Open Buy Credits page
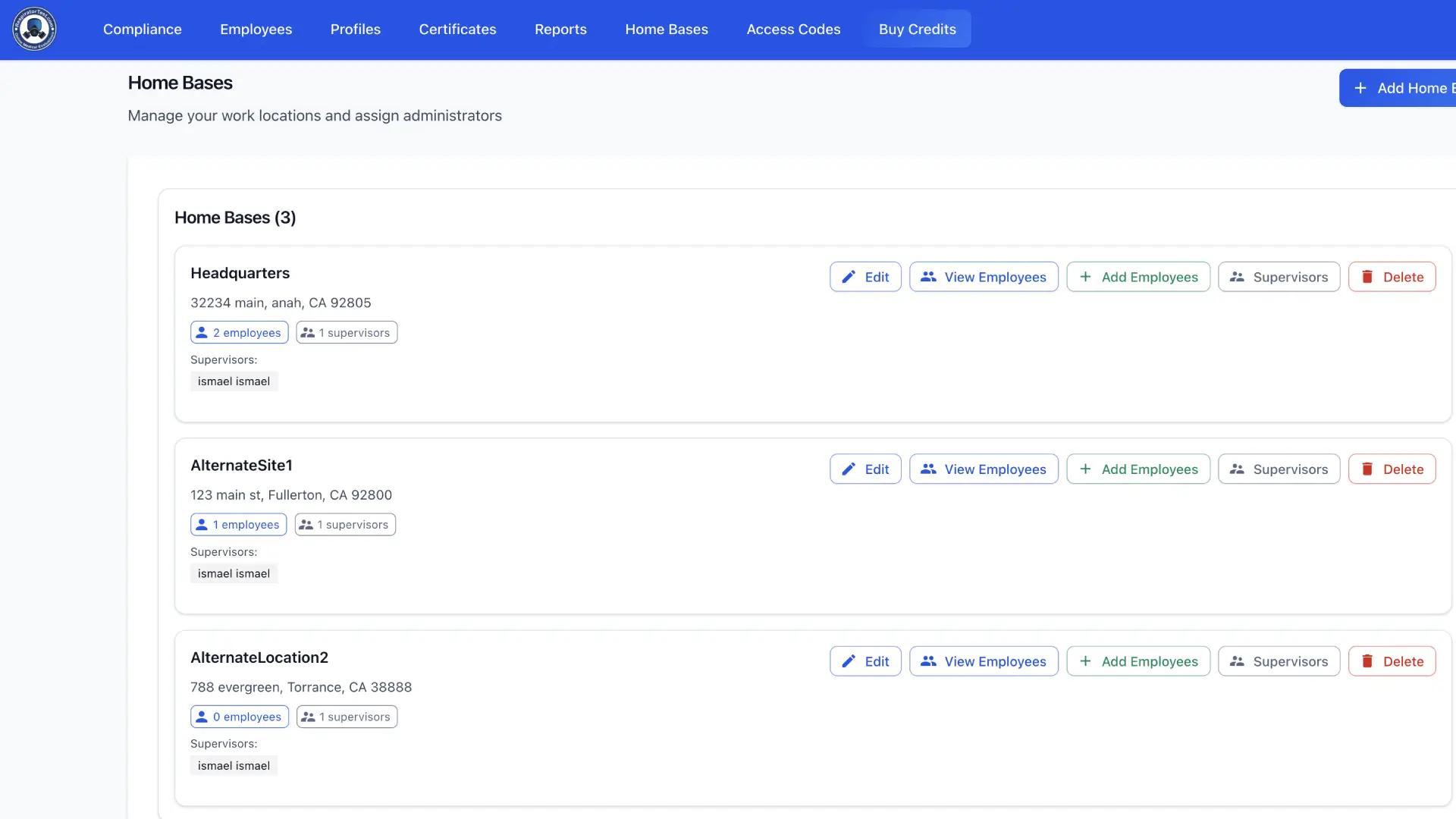Image resolution: width=1456 pixels, height=819 pixels. 917,29
